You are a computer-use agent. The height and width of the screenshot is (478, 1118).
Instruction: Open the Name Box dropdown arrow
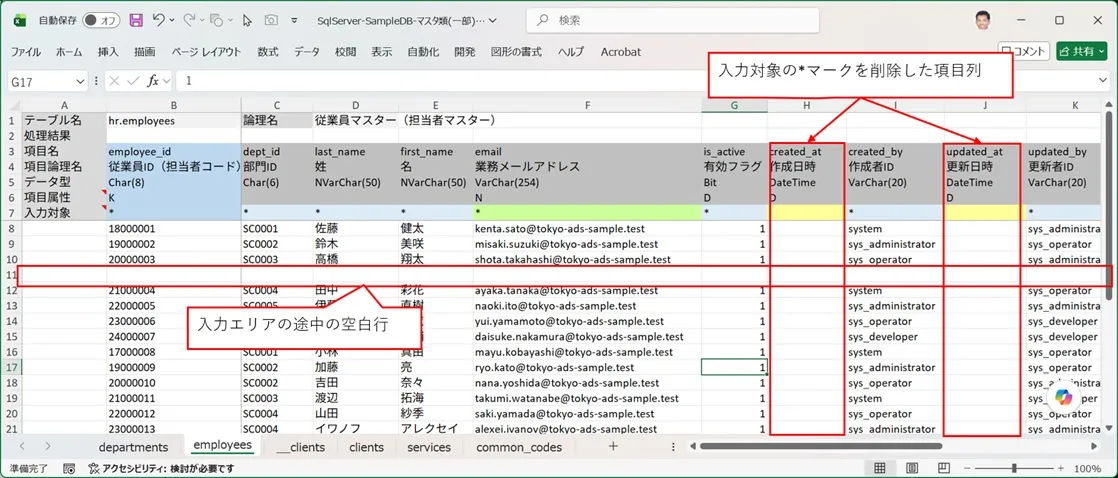[x=81, y=81]
